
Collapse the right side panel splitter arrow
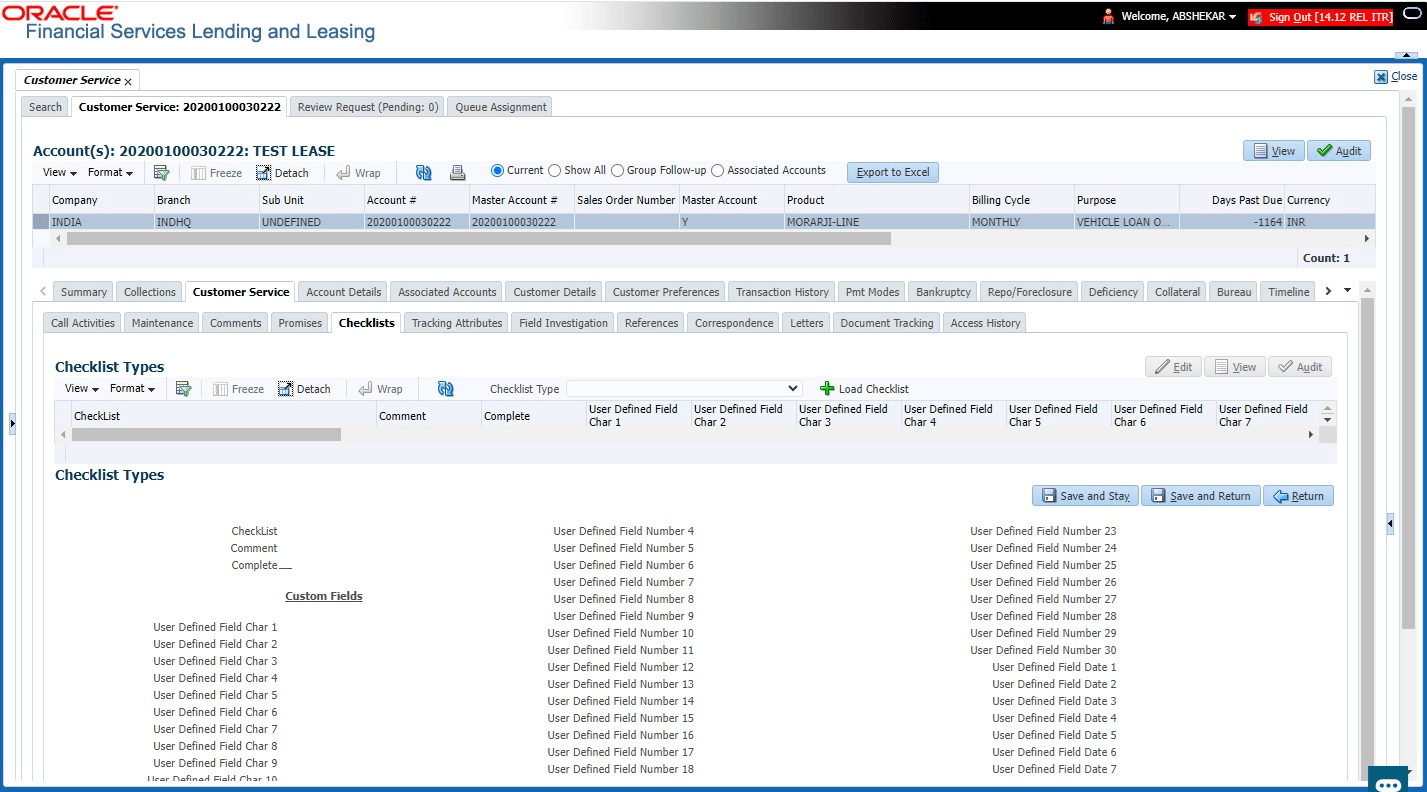click(1390, 523)
